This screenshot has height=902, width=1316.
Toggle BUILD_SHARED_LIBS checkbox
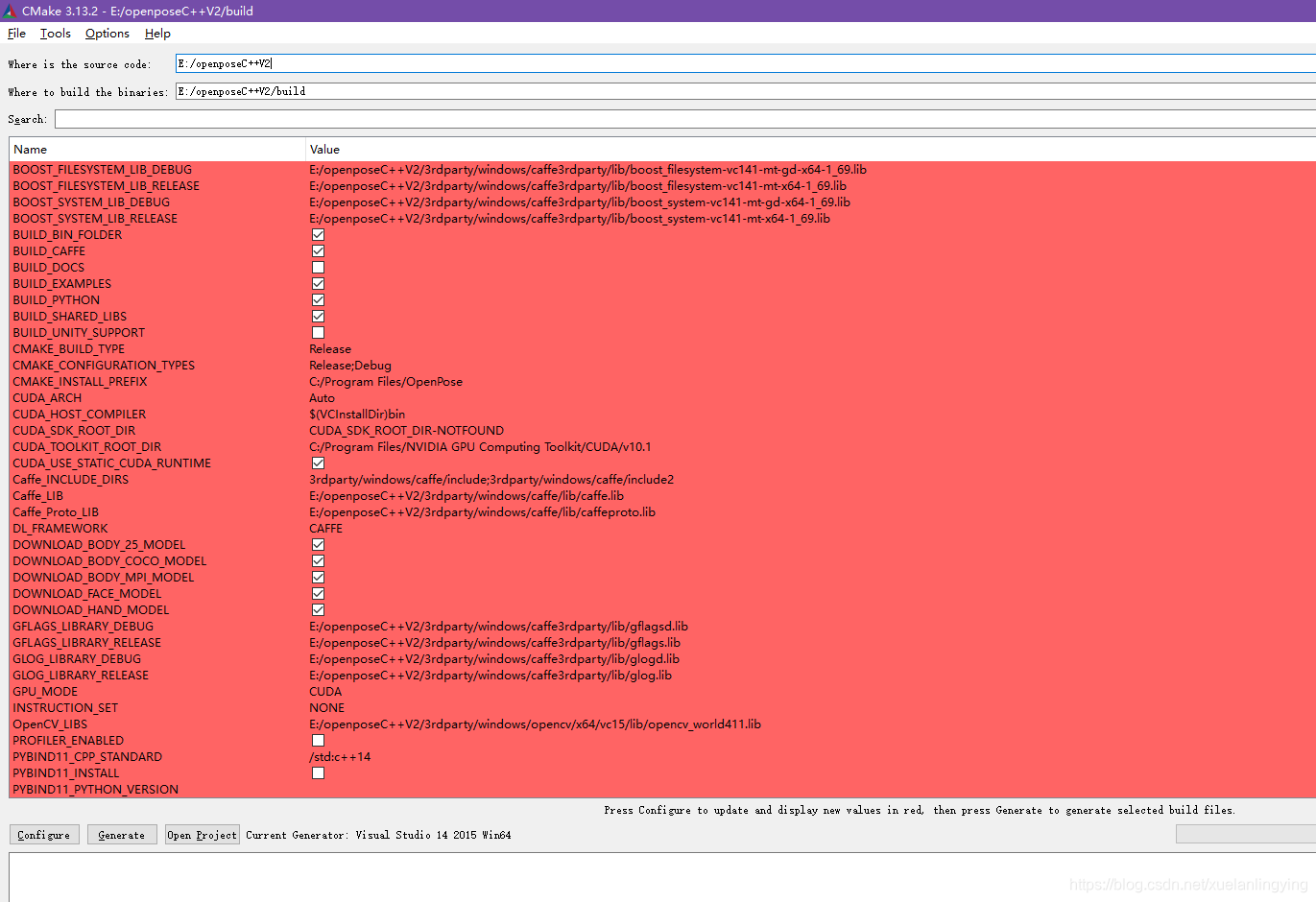(x=319, y=317)
